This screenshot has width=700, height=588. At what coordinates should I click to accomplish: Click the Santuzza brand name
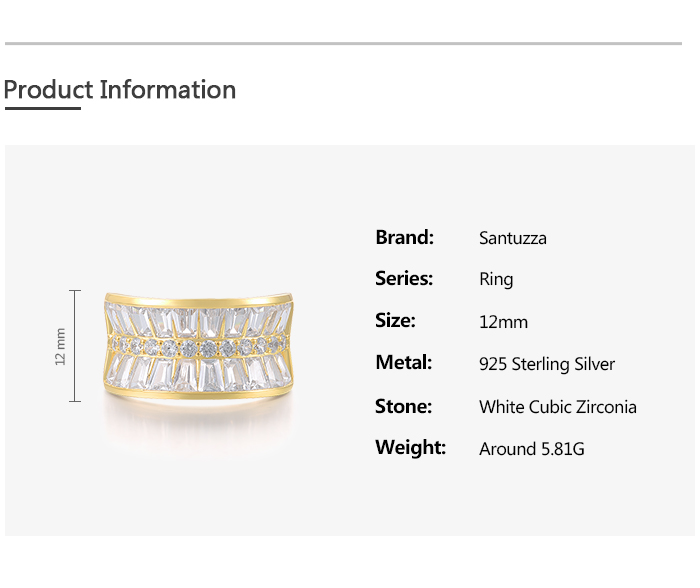pos(512,238)
